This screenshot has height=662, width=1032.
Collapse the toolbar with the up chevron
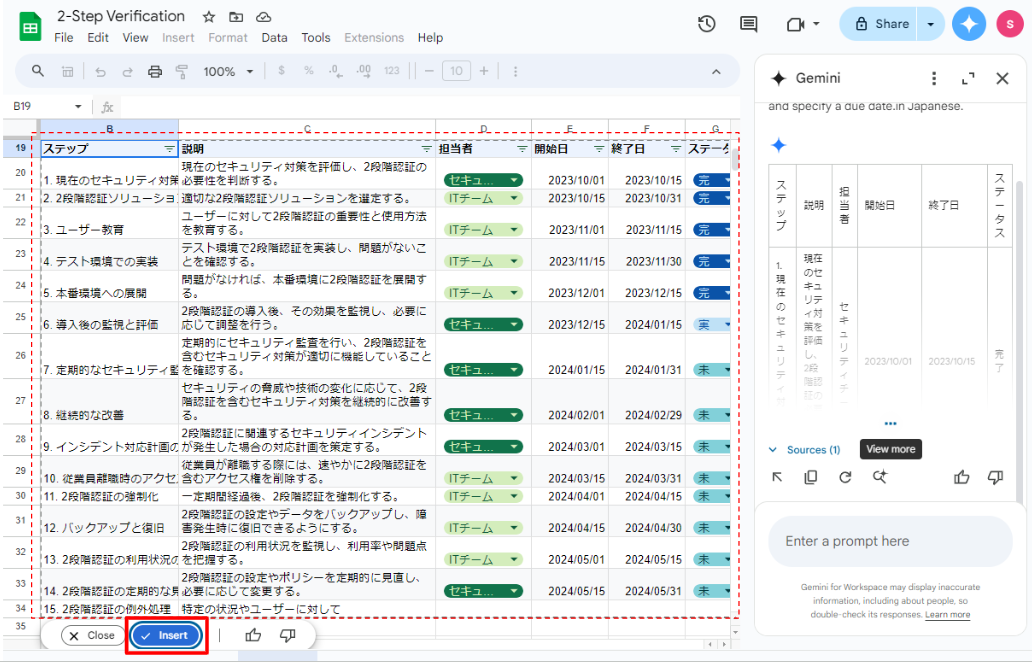pos(716,72)
